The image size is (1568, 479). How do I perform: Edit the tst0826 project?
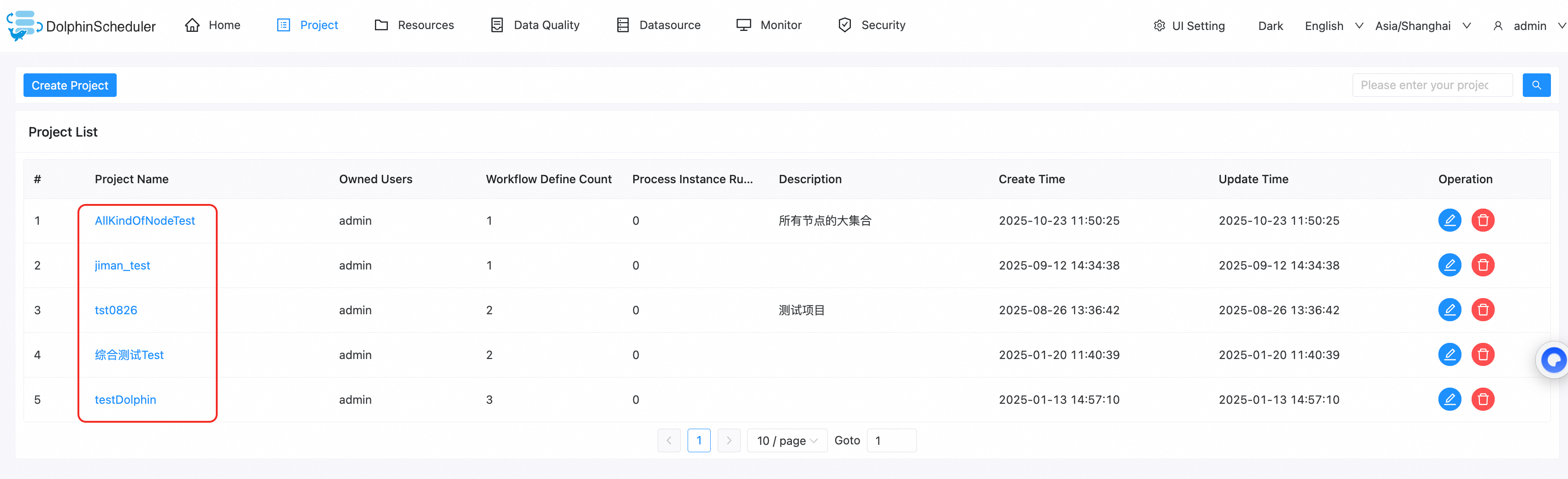[x=1449, y=310]
